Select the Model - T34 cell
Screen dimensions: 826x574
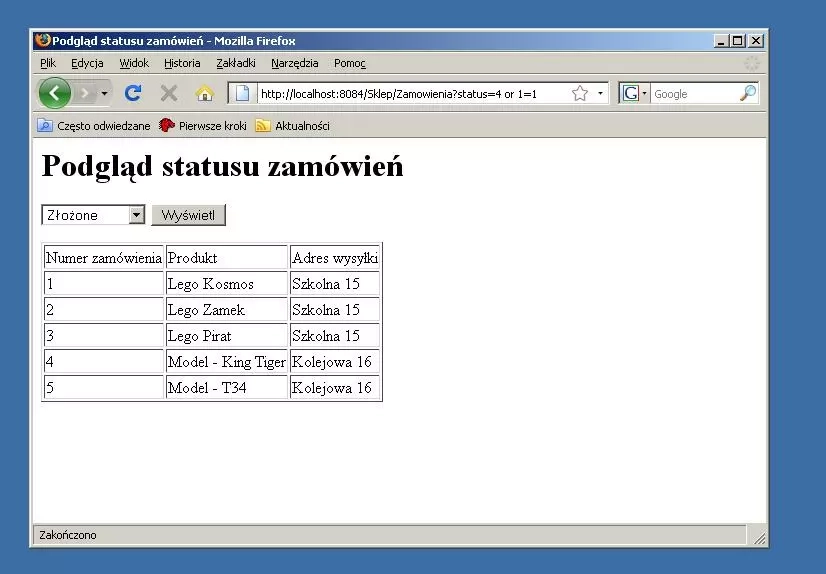(x=227, y=388)
